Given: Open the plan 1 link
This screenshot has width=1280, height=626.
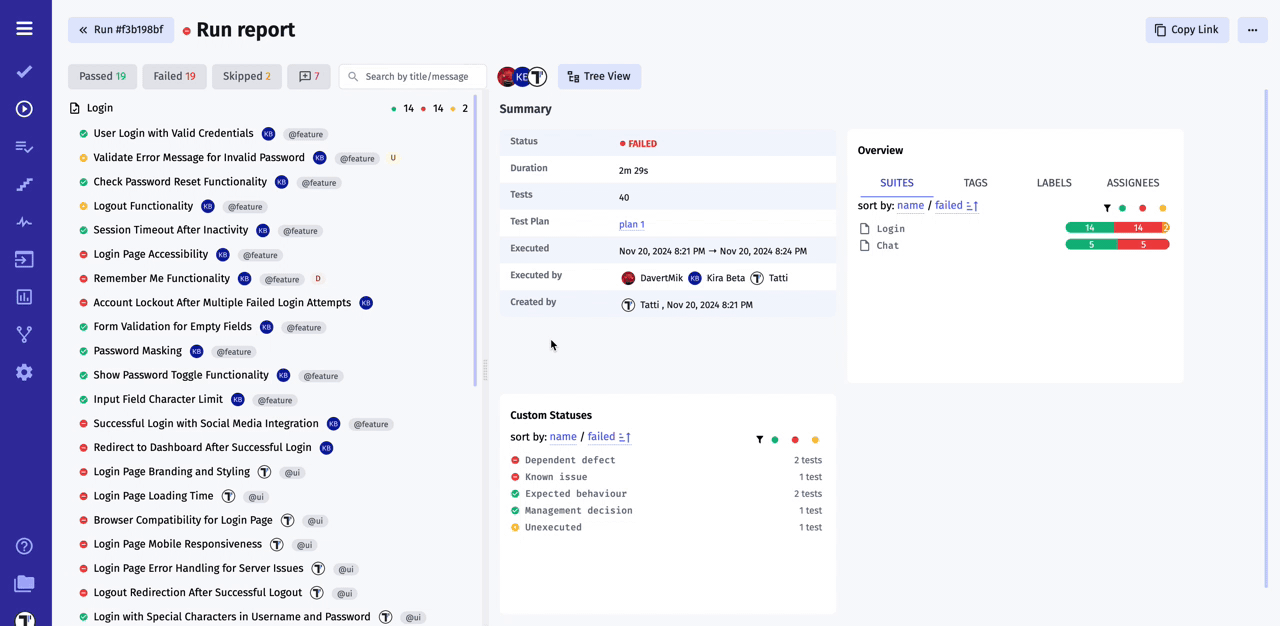Looking at the screenshot, I should click(632, 224).
